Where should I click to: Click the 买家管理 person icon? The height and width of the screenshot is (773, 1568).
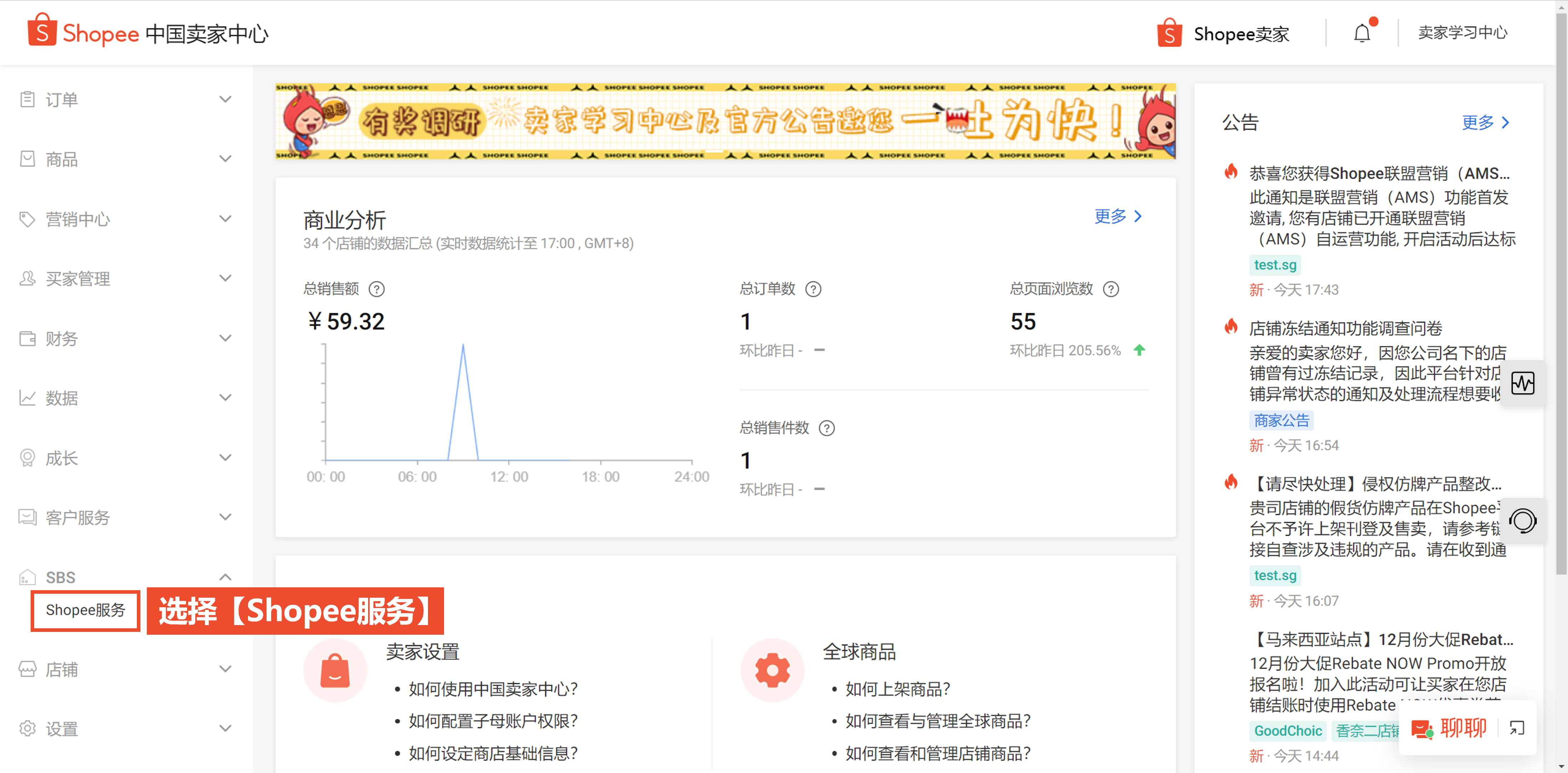click(x=27, y=278)
